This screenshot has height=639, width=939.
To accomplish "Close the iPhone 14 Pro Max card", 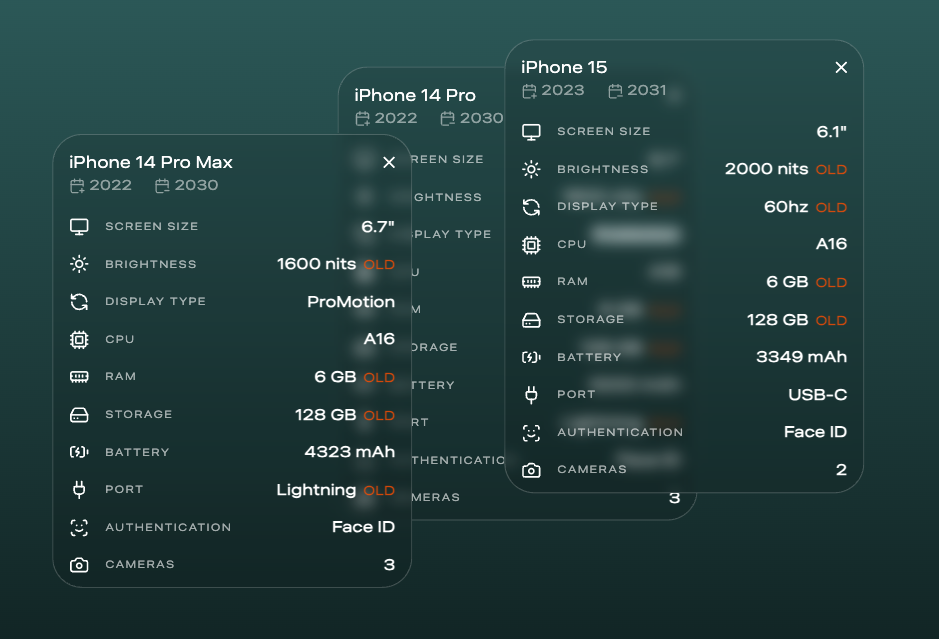I will (x=389, y=162).
